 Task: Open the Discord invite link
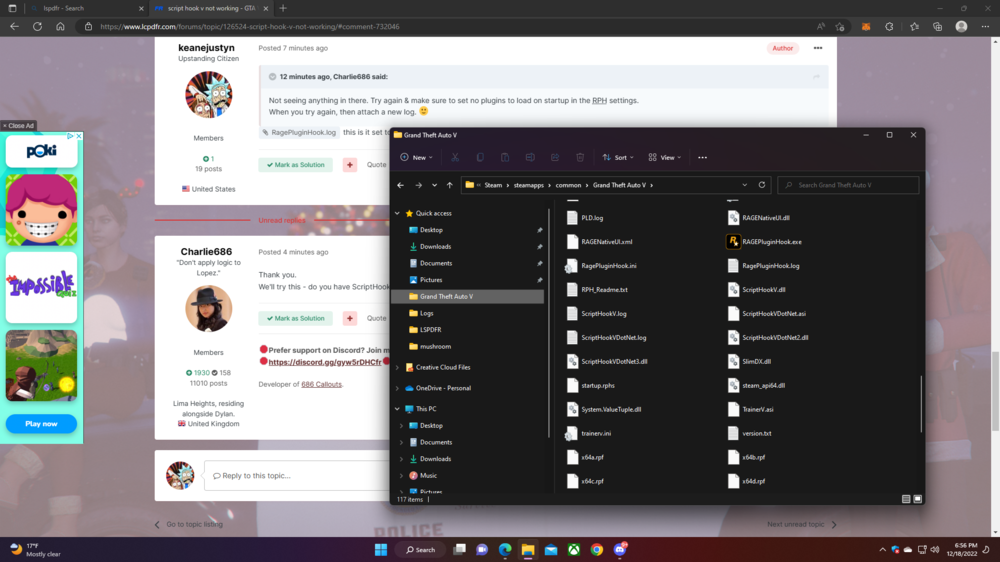click(x=325, y=362)
